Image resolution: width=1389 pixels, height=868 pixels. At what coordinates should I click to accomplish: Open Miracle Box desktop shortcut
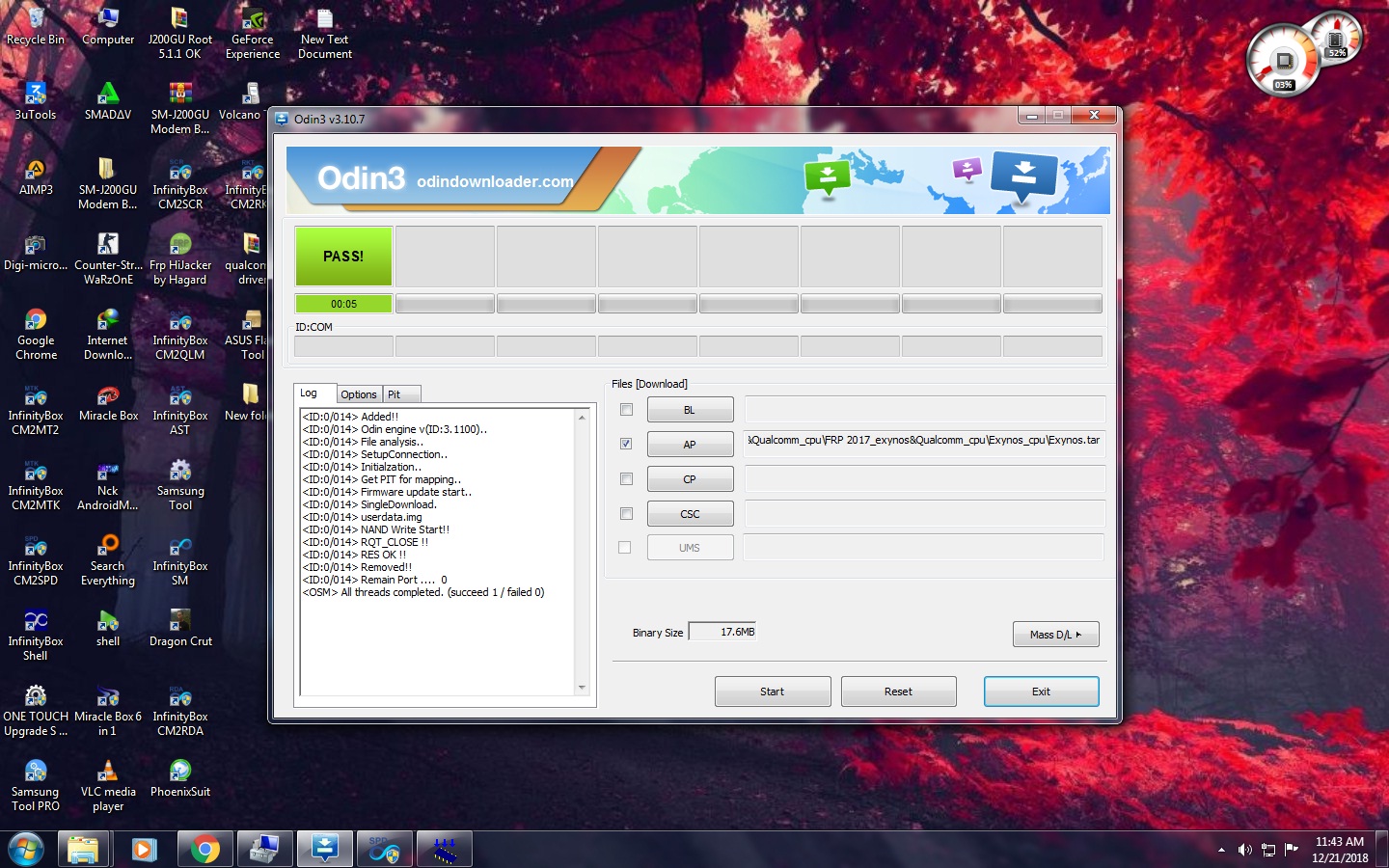pos(108,402)
